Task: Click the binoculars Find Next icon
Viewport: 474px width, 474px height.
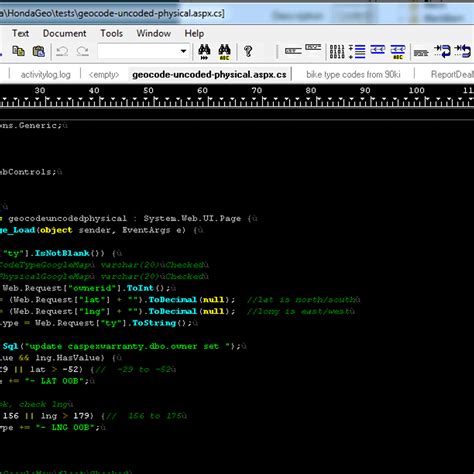Action: click(x=204, y=52)
